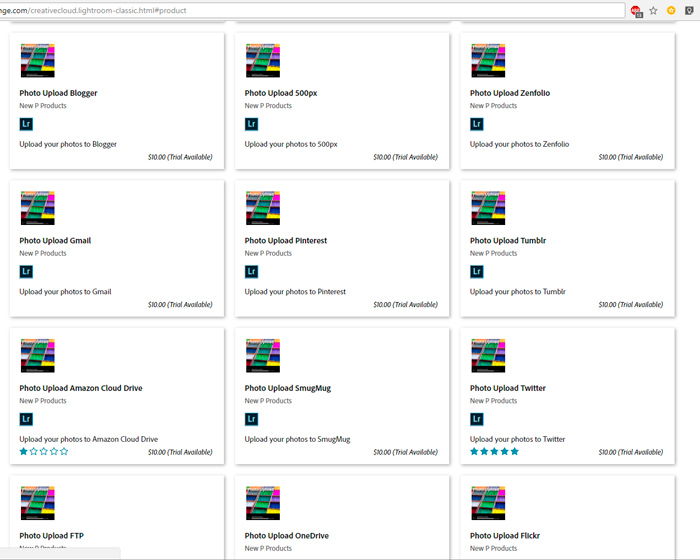
Task: Click 'Upload your photos to Twitter' text
Action: [517, 439]
